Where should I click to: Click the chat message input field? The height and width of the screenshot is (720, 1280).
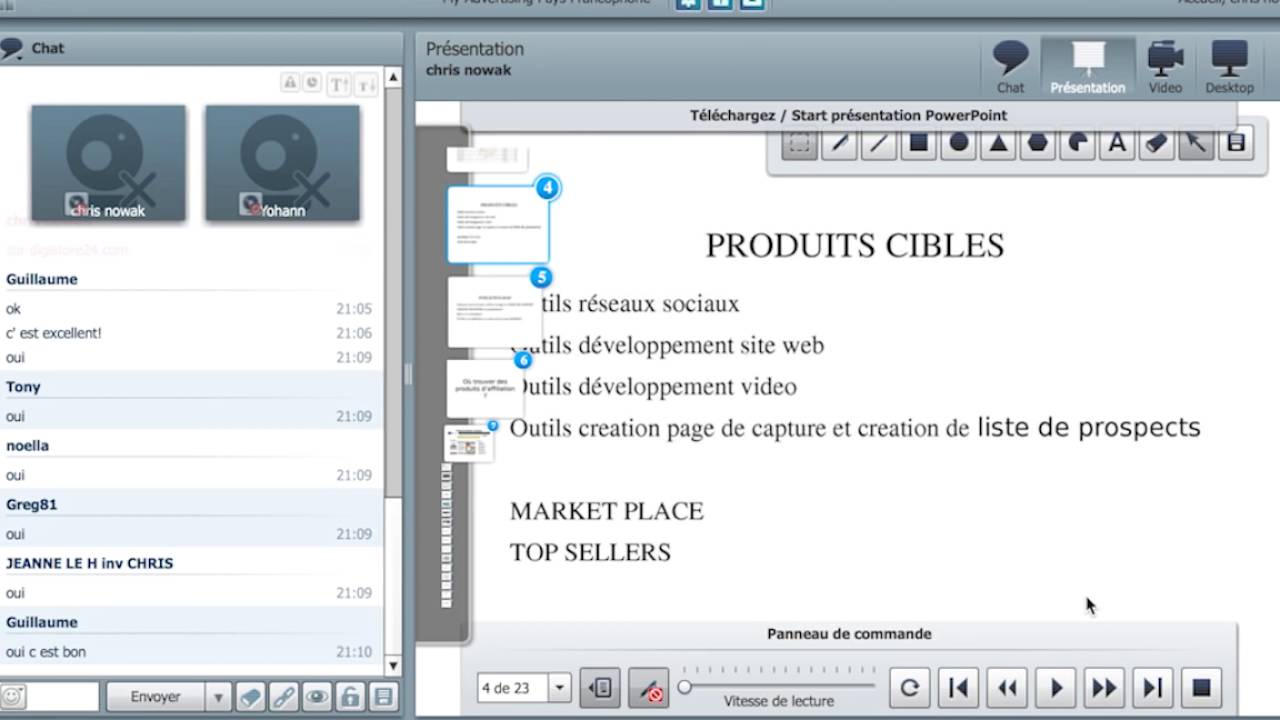[x=63, y=697]
